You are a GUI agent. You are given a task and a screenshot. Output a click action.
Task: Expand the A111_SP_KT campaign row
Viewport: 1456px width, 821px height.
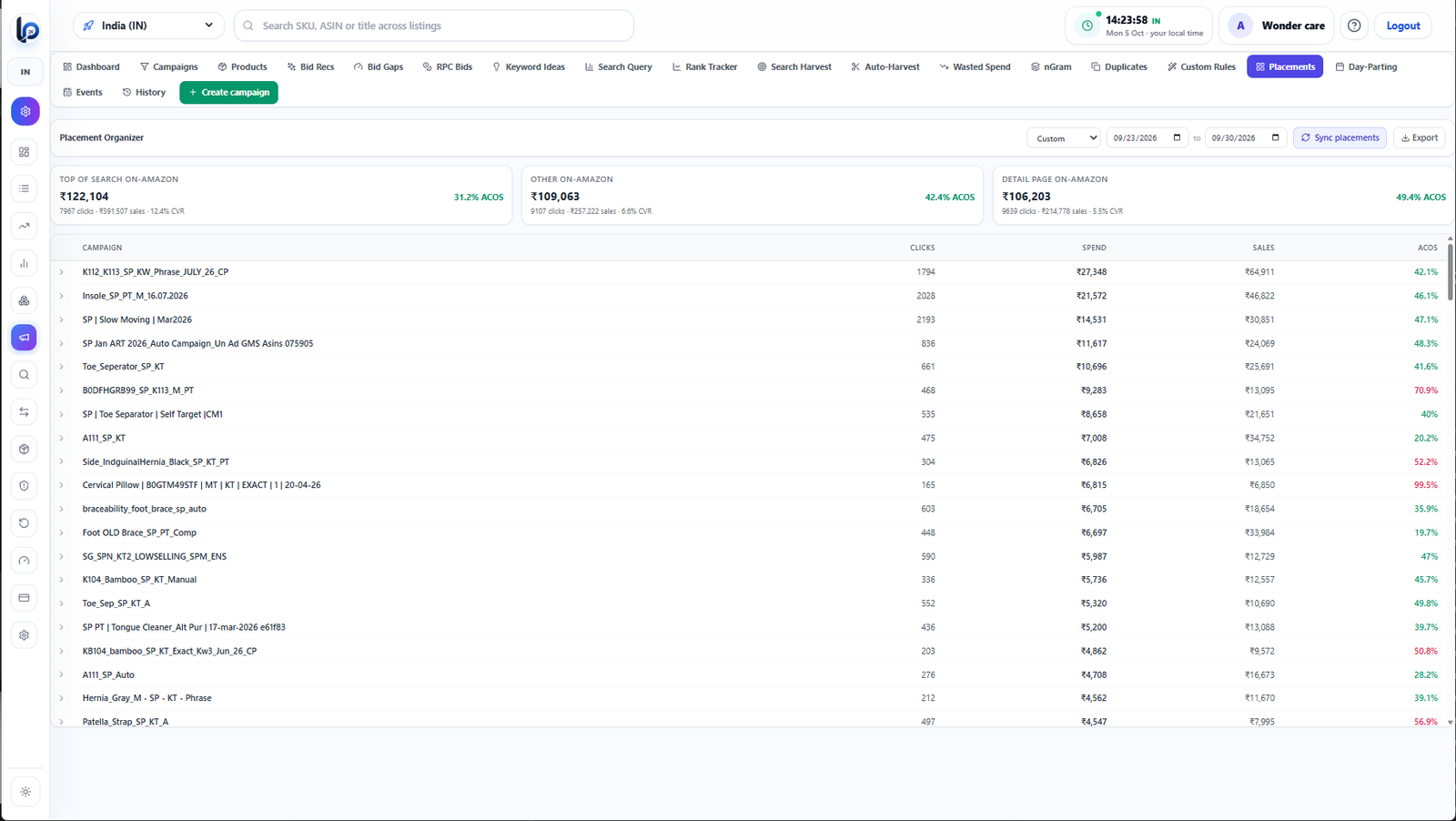[x=62, y=438]
